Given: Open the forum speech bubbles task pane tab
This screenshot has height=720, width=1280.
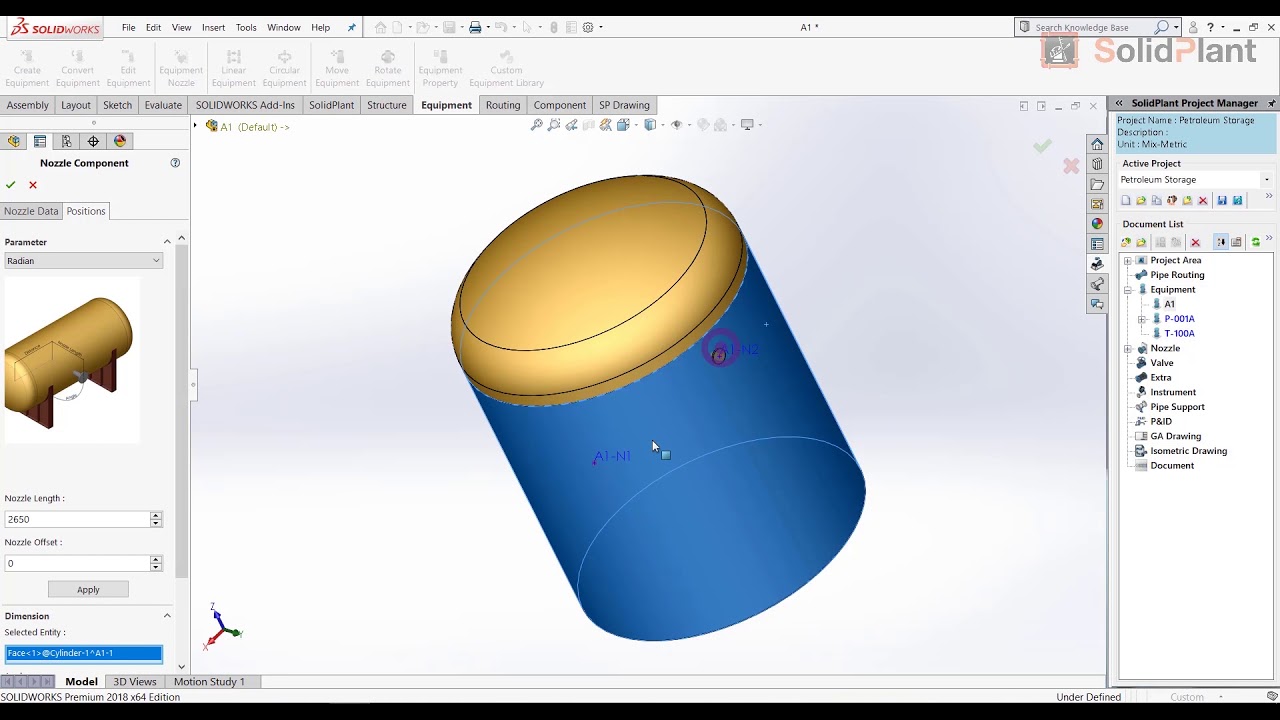Looking at the screenshot, I should pyautogui.click(x=1097, y=304).
